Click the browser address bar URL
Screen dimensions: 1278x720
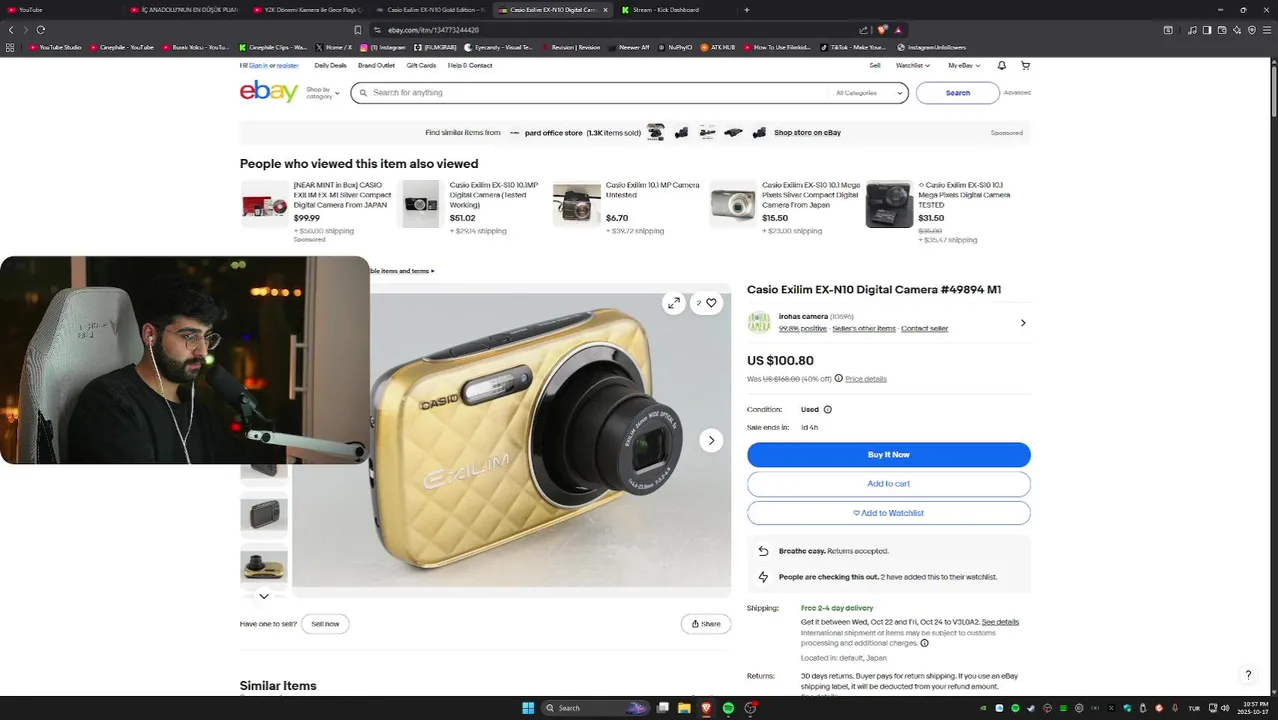coord(433,30)
